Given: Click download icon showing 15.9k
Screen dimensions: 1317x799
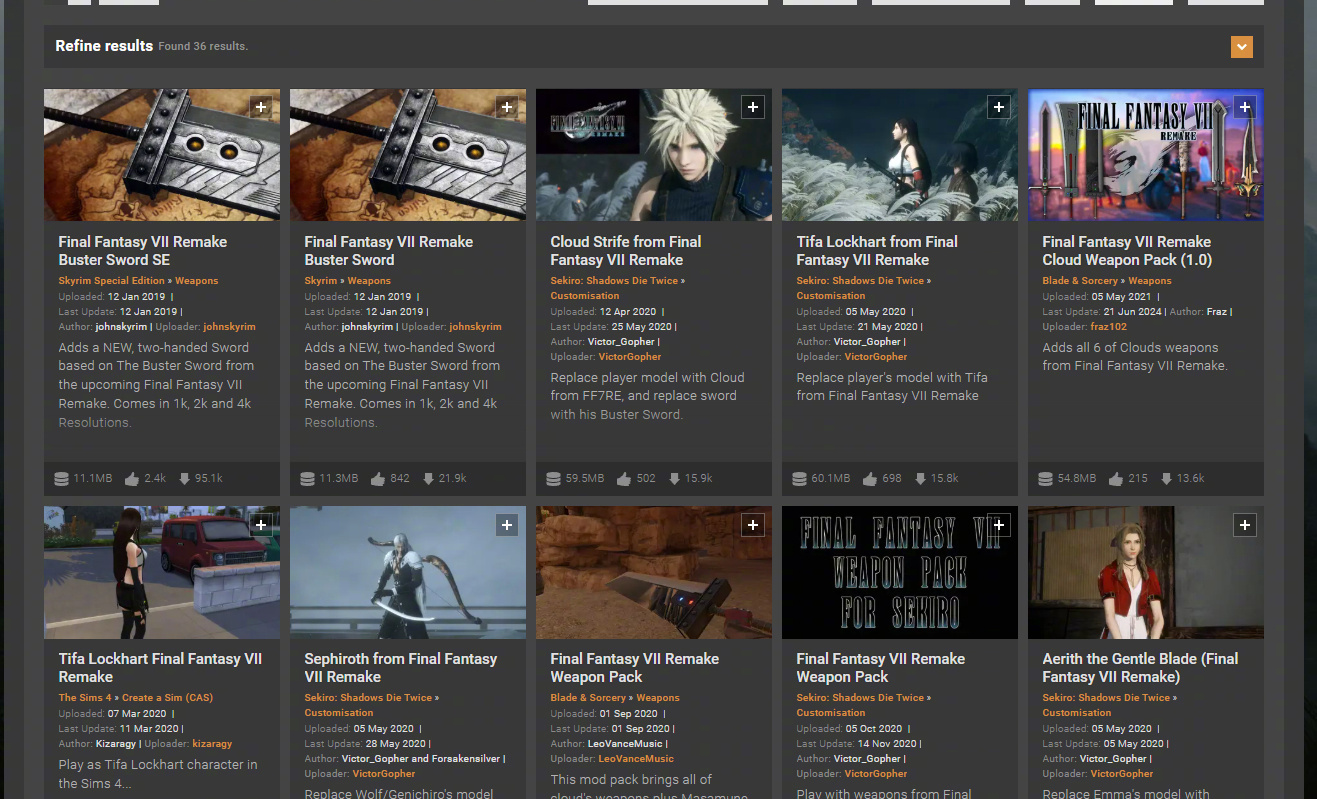Looking at the screenshot, I should click(x=674, y=479).
